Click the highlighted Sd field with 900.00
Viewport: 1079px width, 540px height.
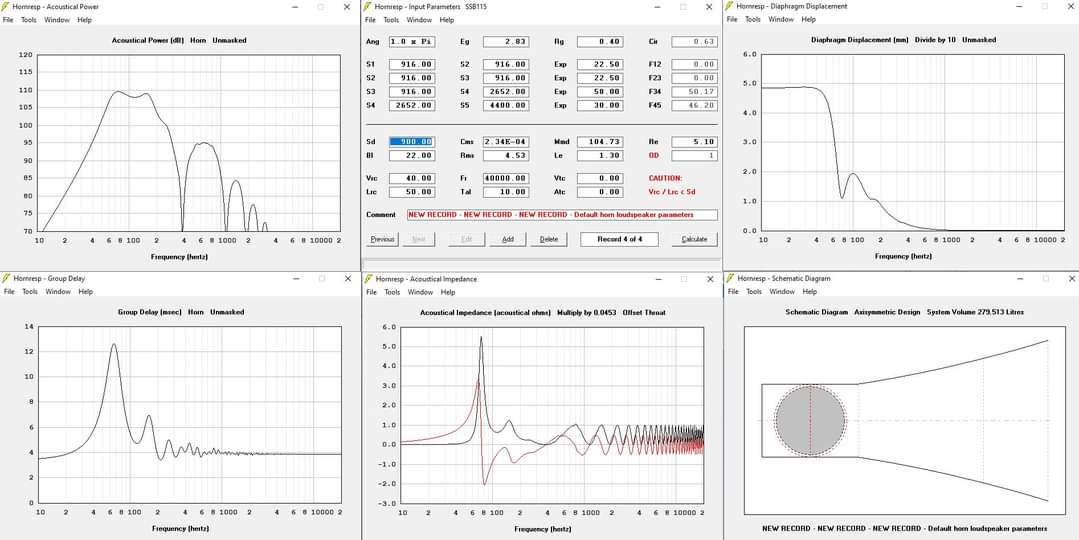(x=412, y=142)
